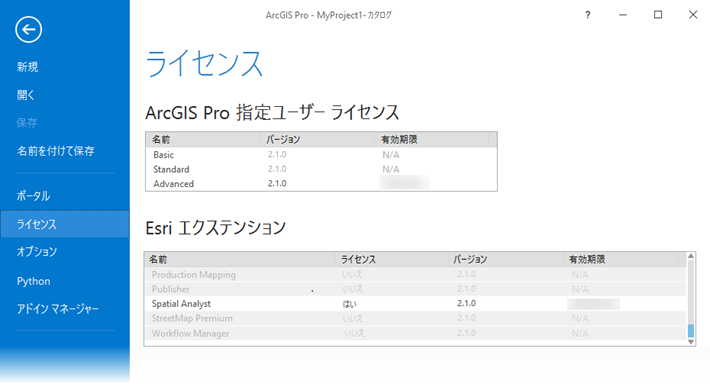Select the Spatial Analyst extension row

415,304
